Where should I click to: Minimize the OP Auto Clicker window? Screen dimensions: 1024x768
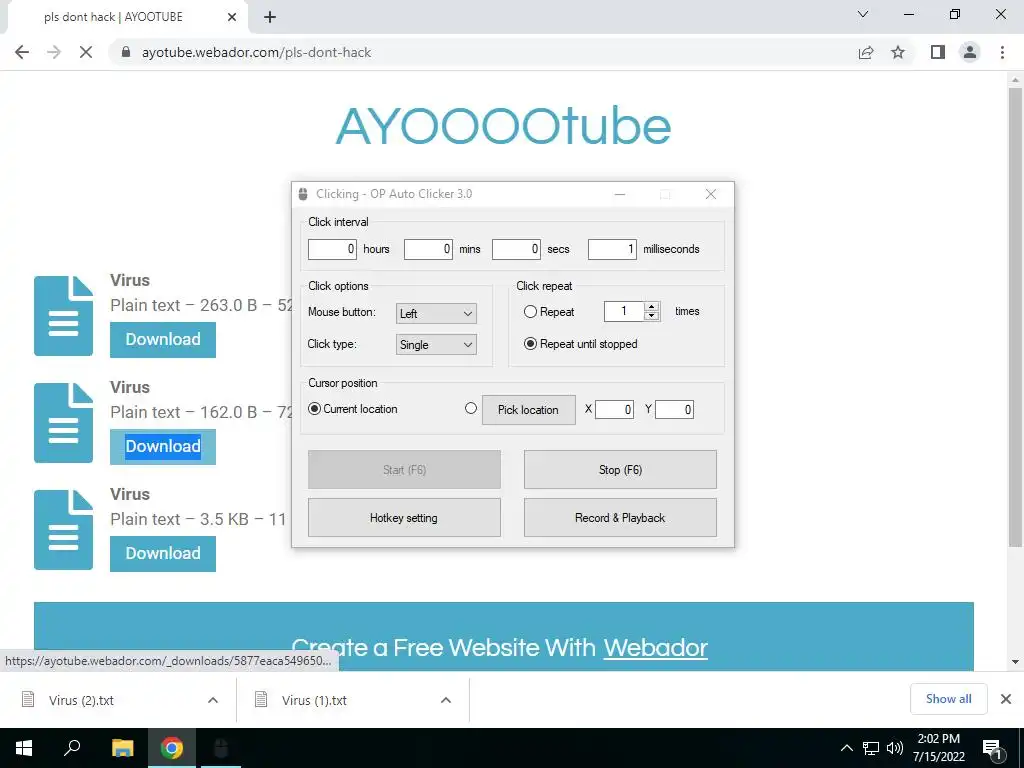point(620,195)
